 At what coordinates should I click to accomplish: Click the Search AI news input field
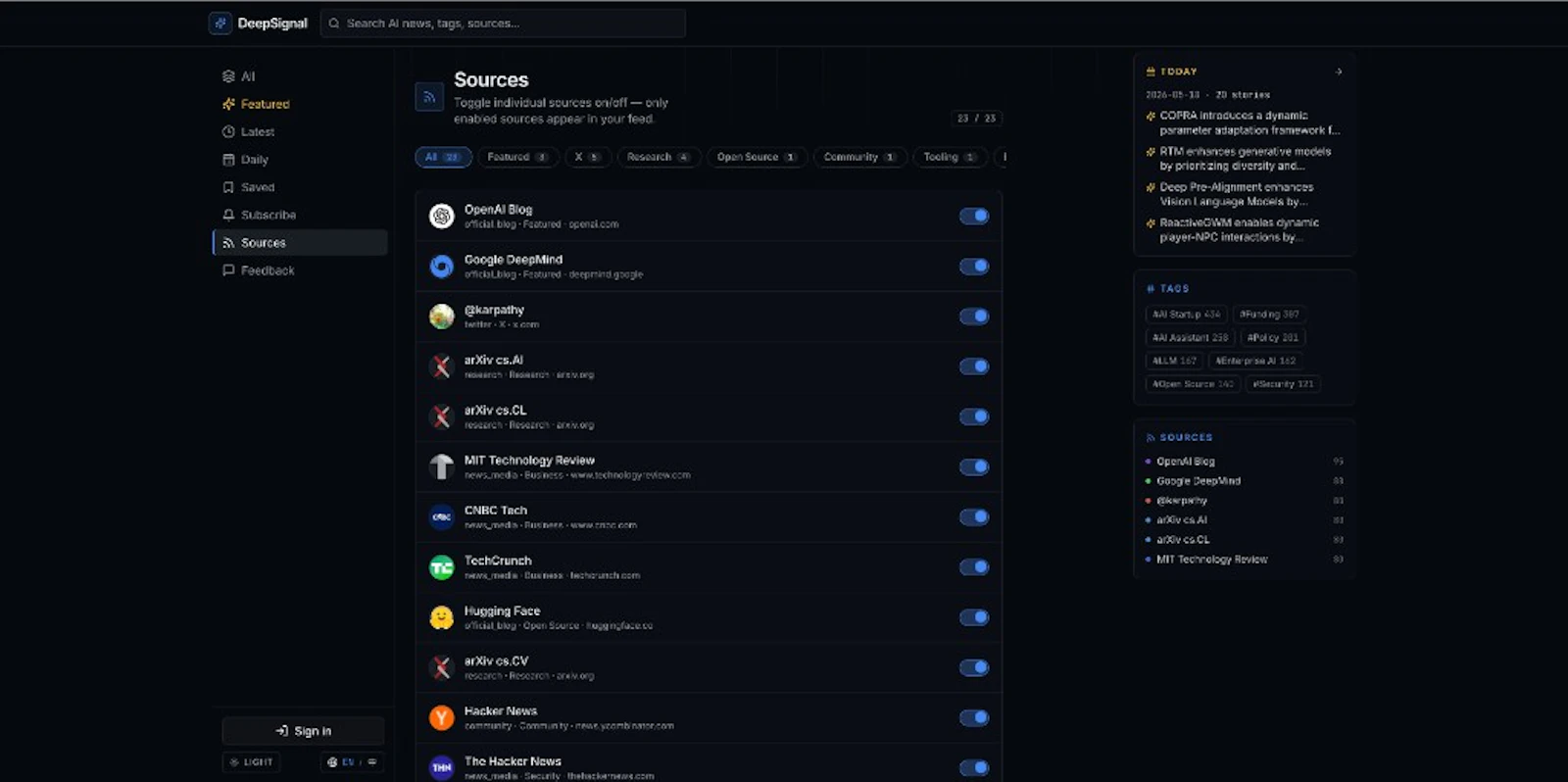pos(503,24)
